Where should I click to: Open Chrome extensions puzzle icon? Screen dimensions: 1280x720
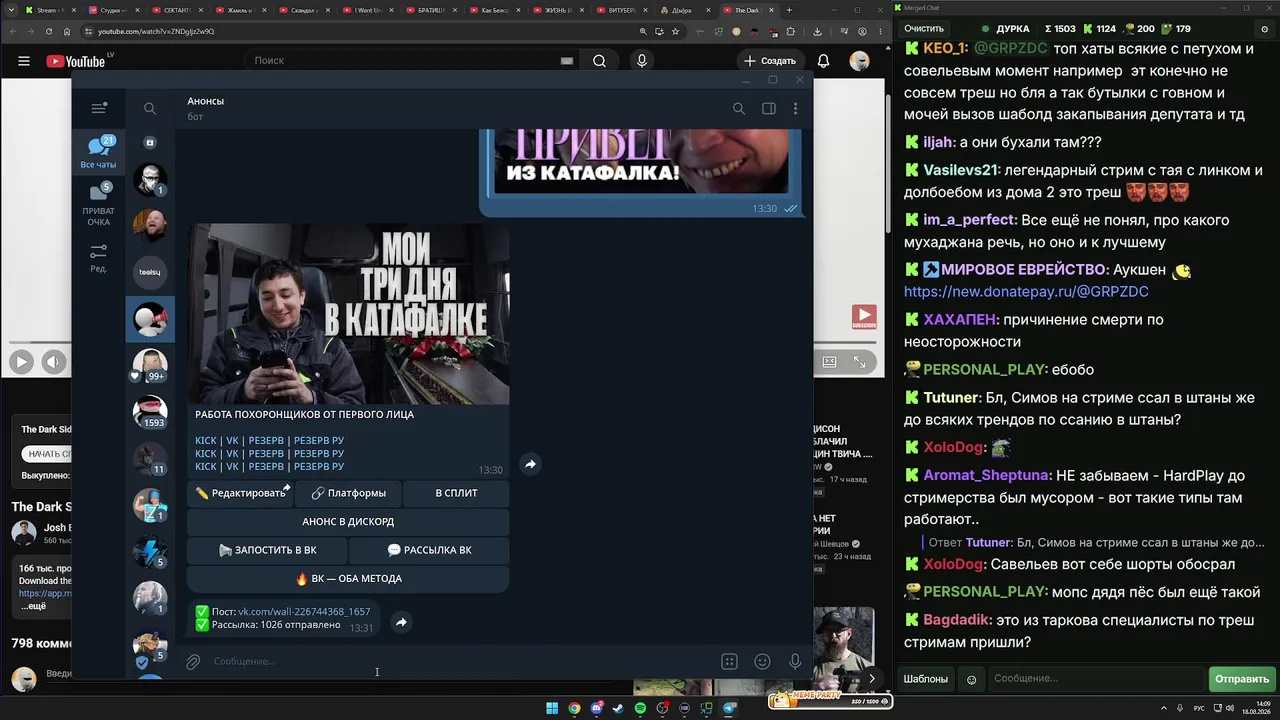point(790,31)
